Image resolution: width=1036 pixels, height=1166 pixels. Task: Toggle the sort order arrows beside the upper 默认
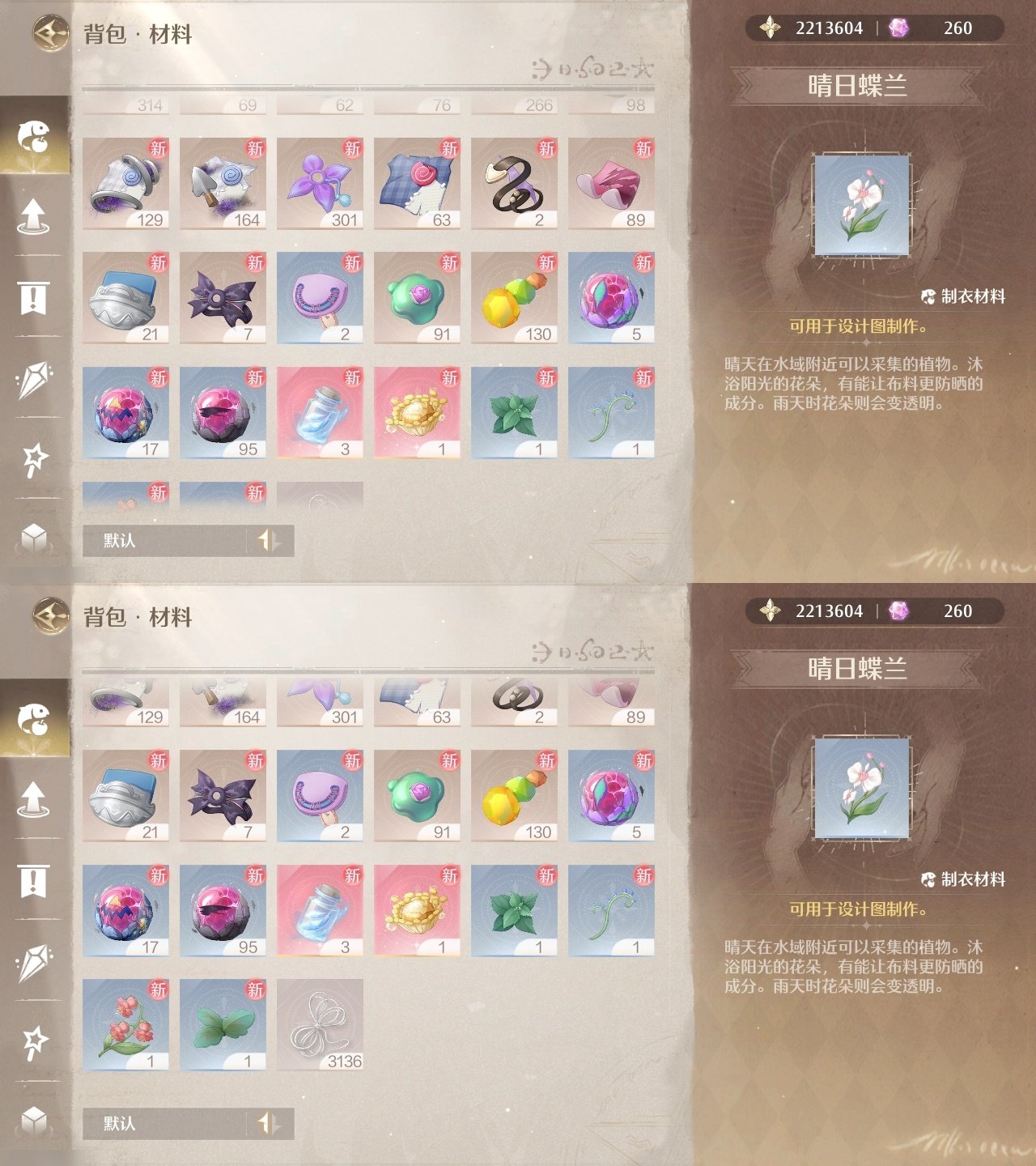coord(269,540)
